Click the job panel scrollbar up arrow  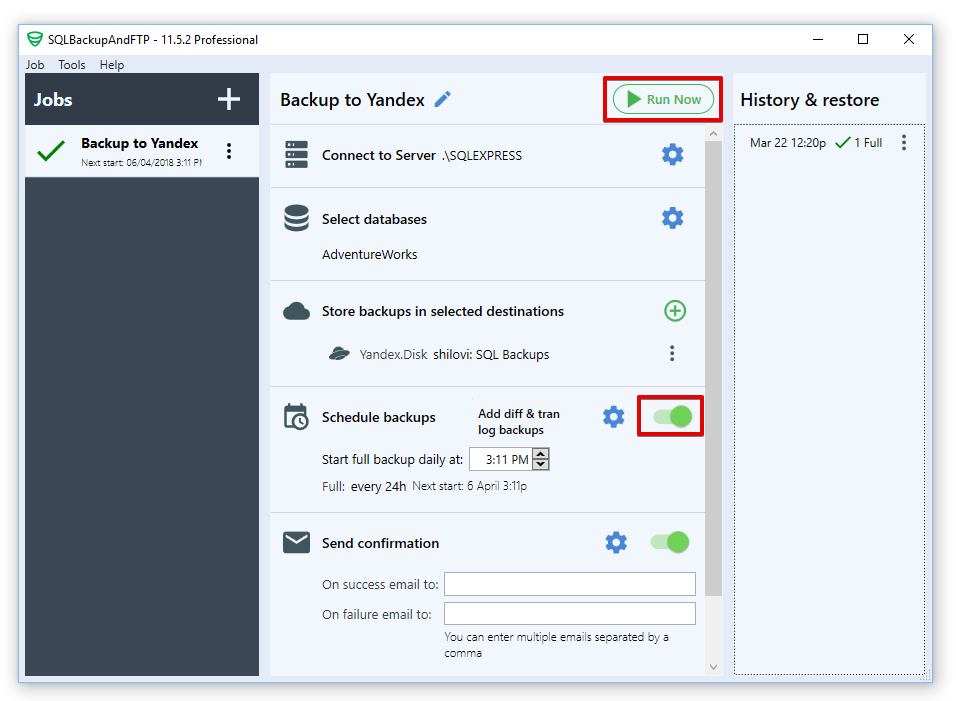coord(713,133)
